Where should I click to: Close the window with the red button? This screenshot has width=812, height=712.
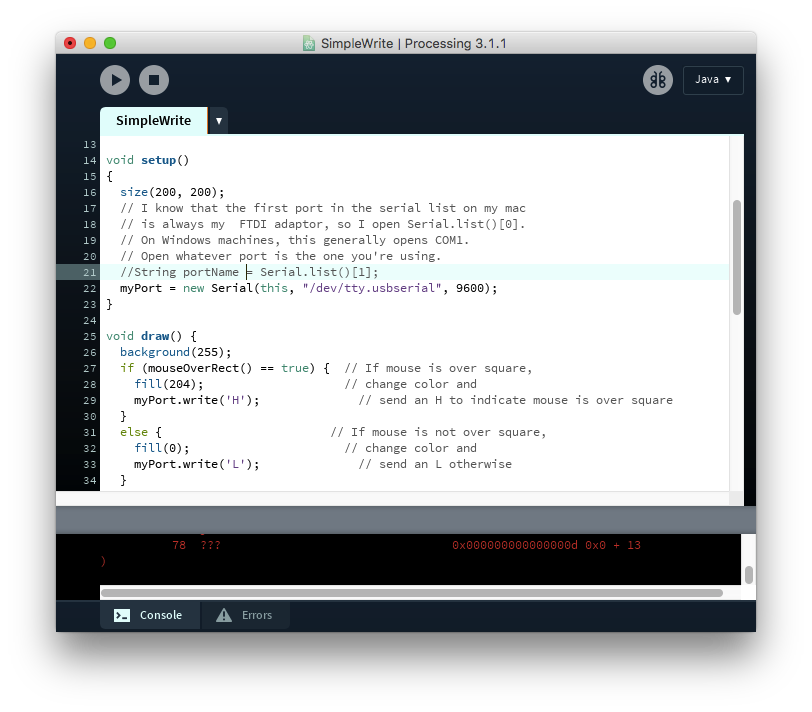70,43
